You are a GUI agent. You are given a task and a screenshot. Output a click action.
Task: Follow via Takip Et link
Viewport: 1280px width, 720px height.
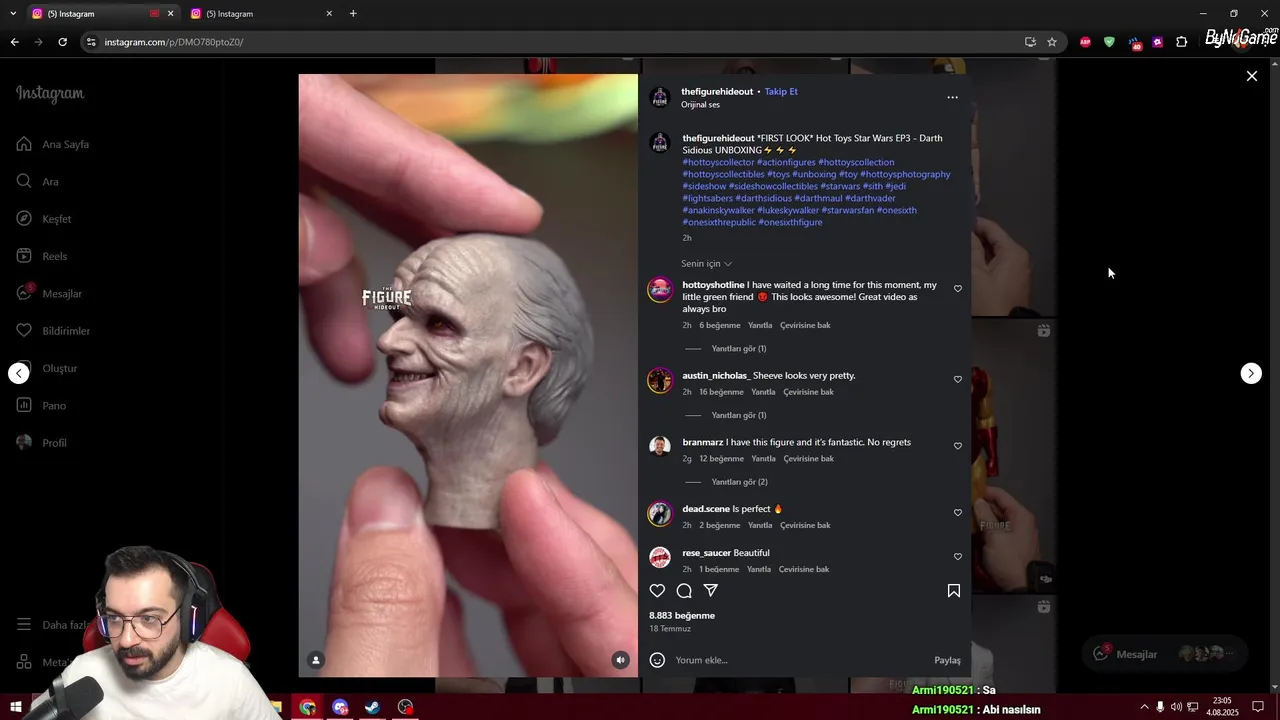tap(781, 91)
